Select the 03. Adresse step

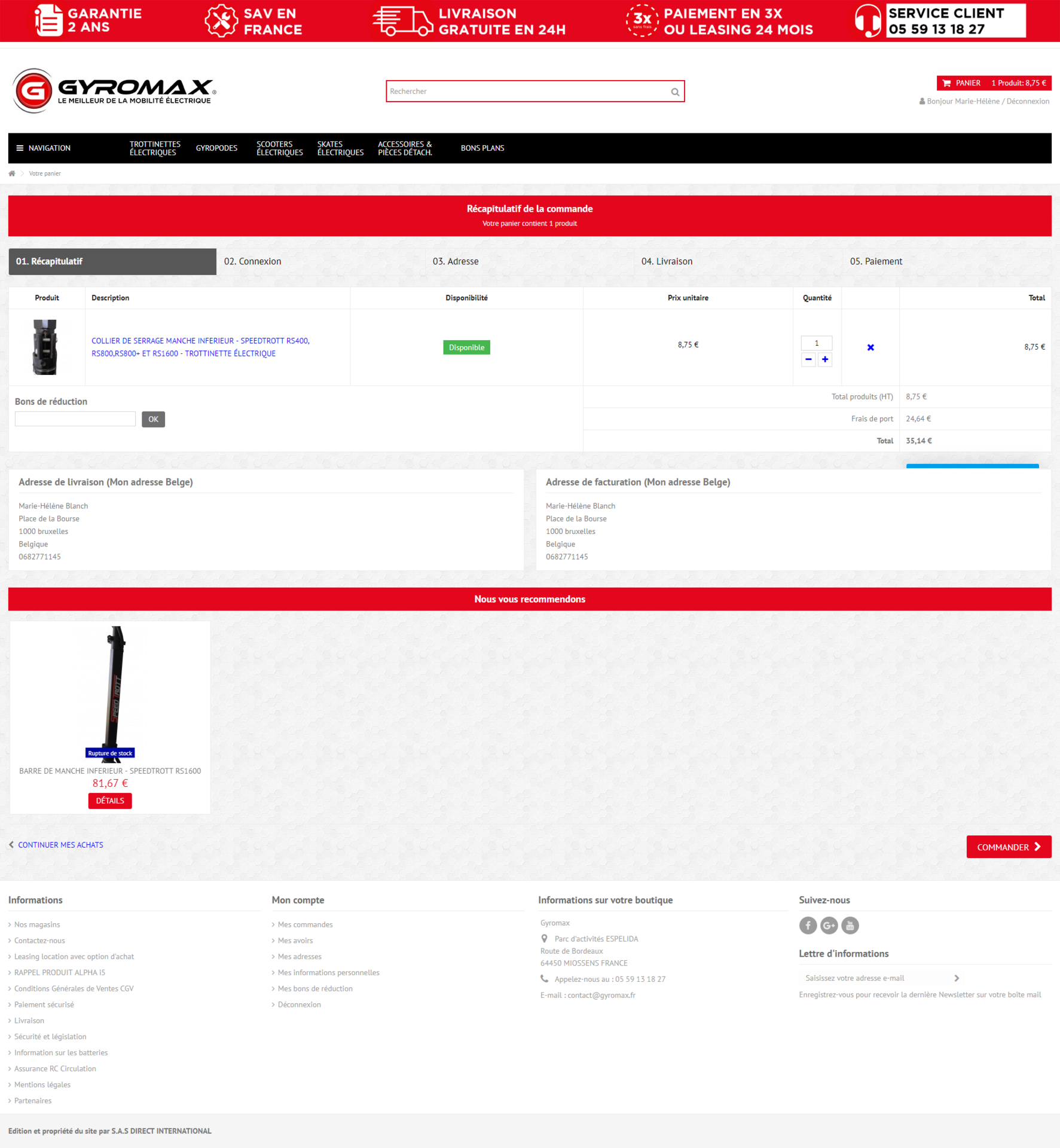point(529,261)
